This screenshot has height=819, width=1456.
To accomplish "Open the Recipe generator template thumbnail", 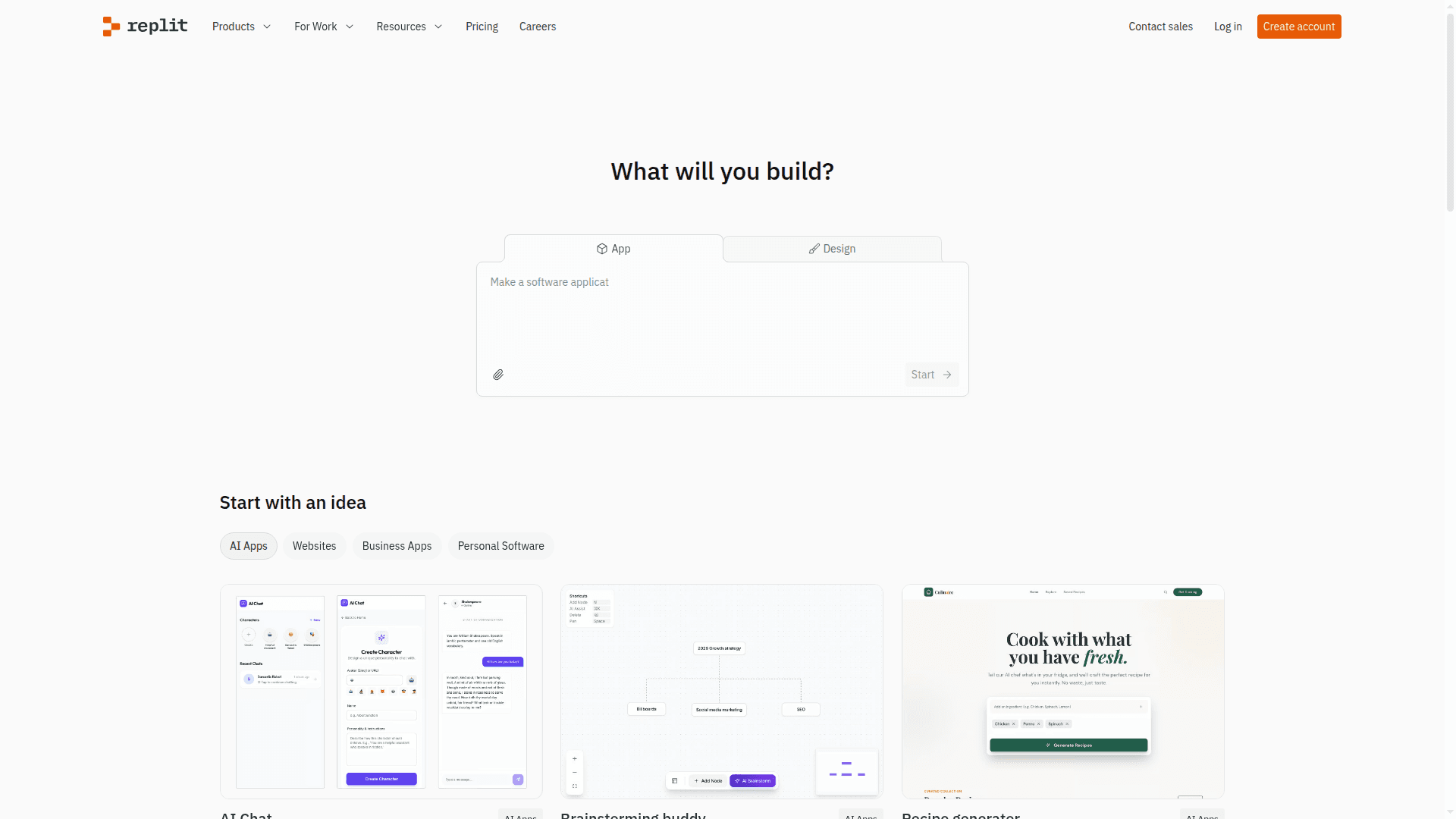I will click(x=1062, y=691).
